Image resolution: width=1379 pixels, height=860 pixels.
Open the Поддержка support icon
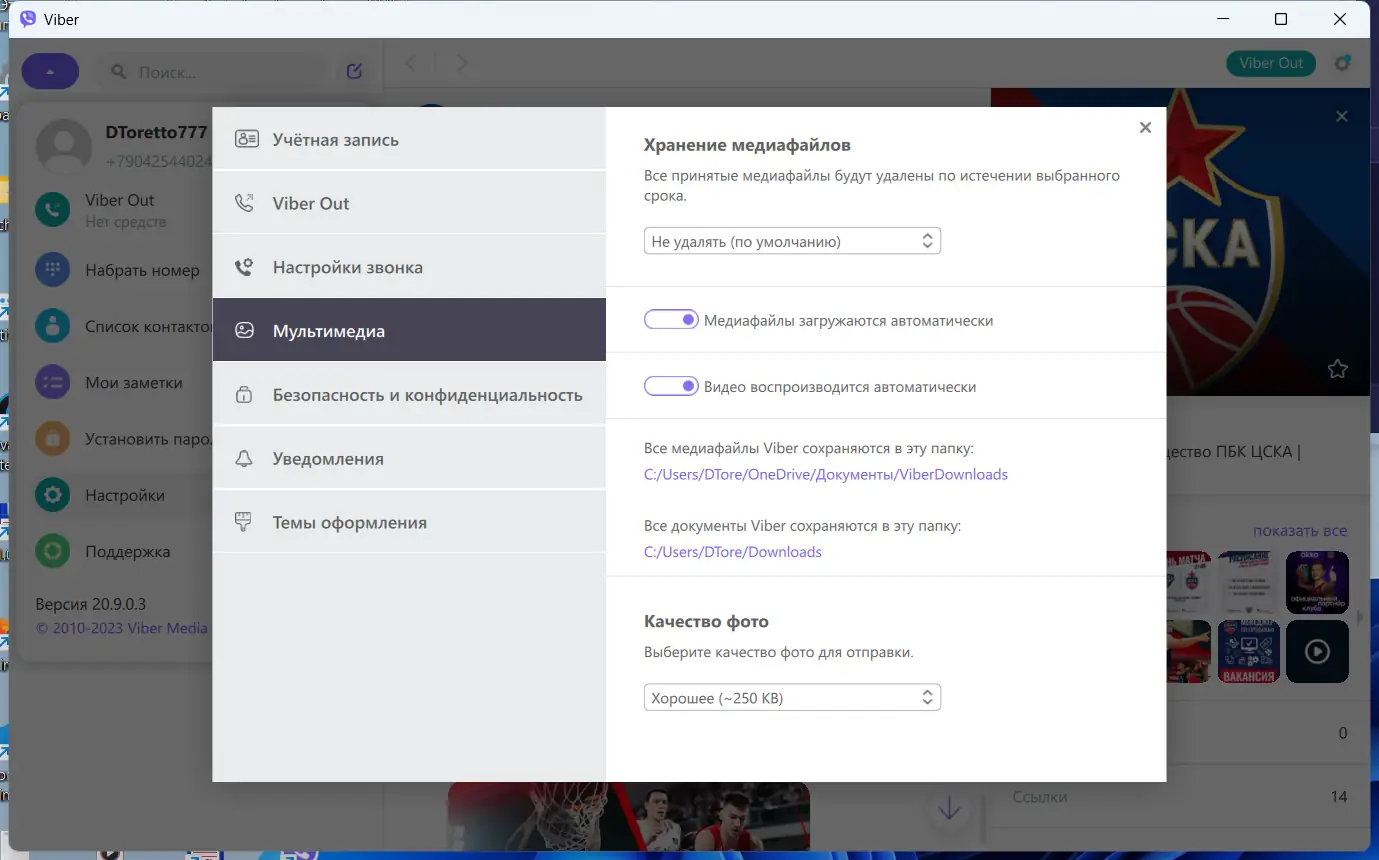point(52,551)
